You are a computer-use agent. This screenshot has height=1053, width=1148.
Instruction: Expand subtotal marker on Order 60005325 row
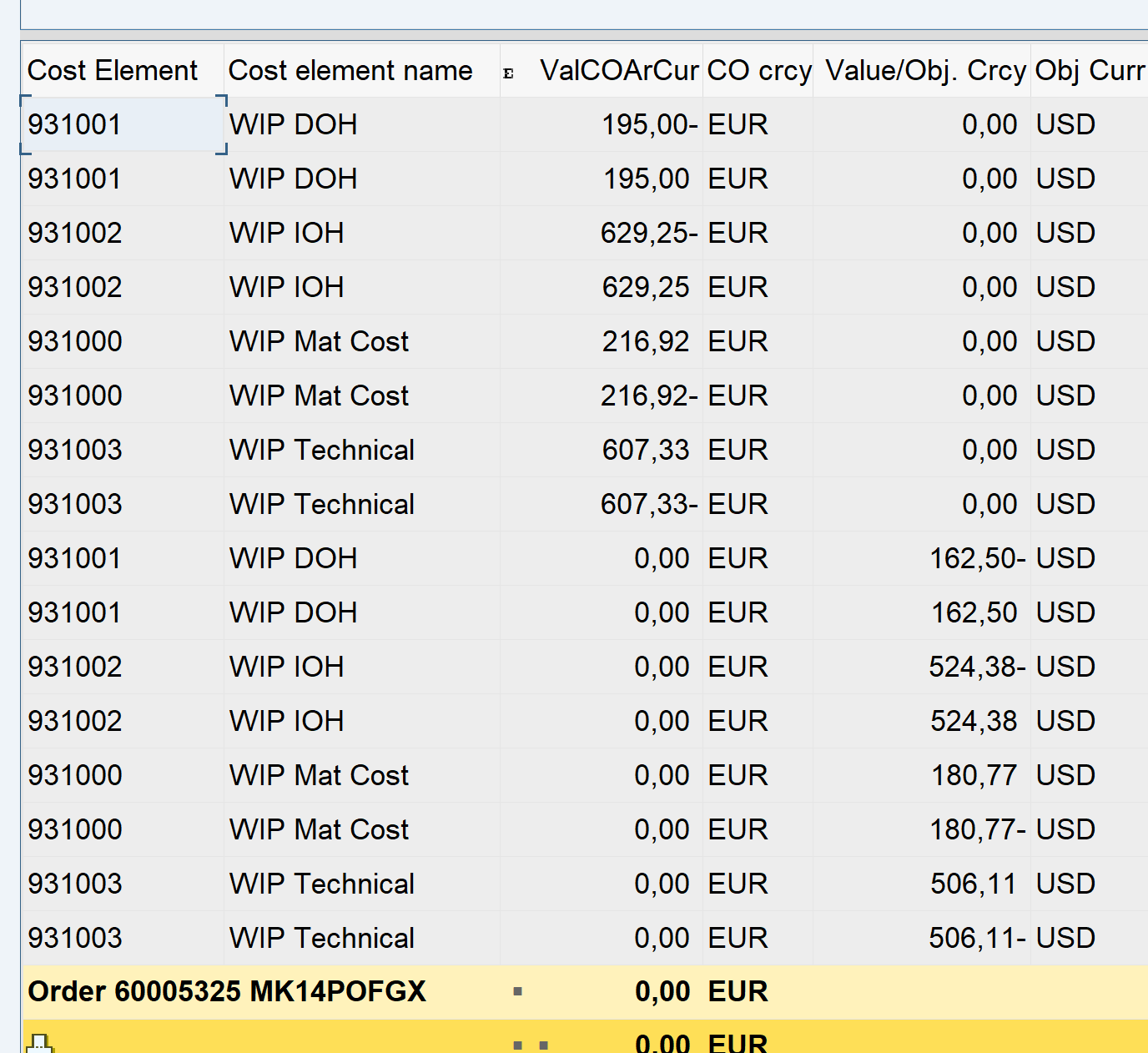point(517,991)
